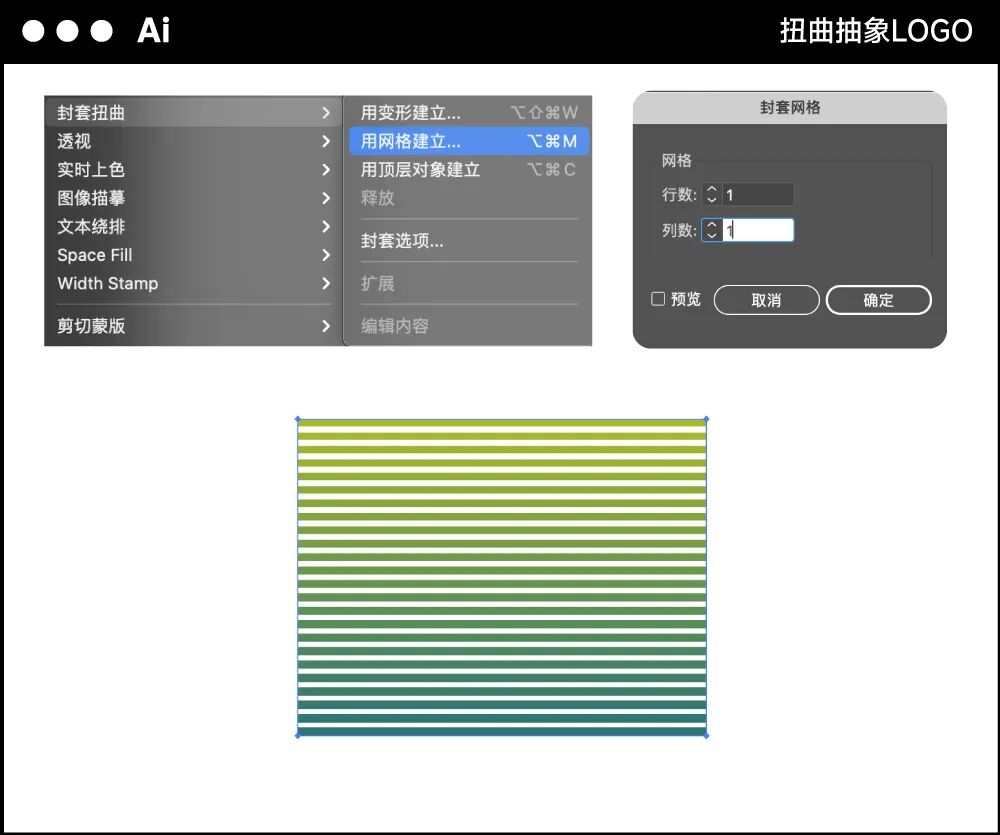This screenshot has height=835, width=1000.
Task: Click the Ai application logo
Action: [x=152, y=30]
